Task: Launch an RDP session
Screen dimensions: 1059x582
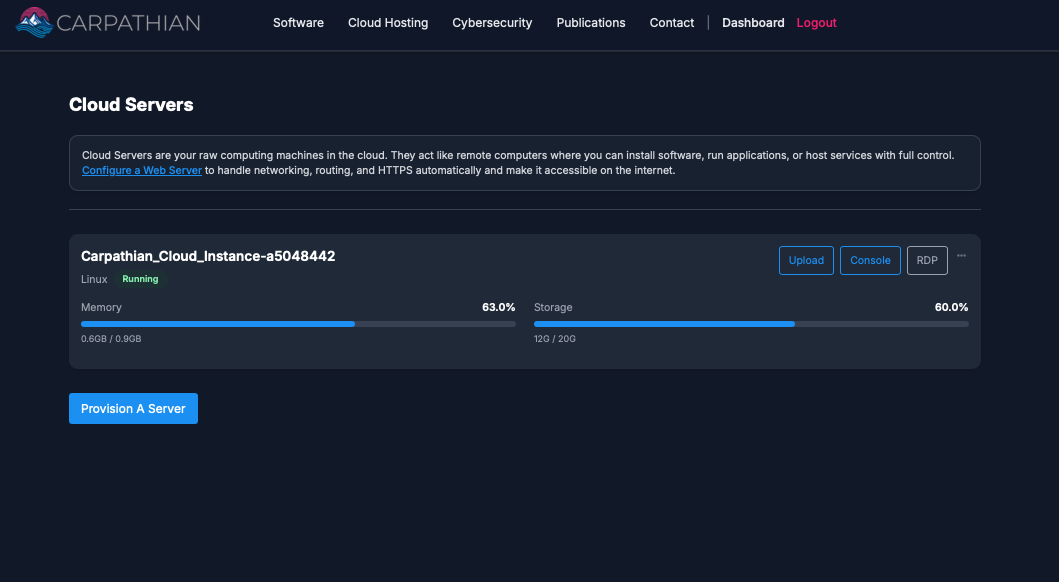Action: coord(926,260)
